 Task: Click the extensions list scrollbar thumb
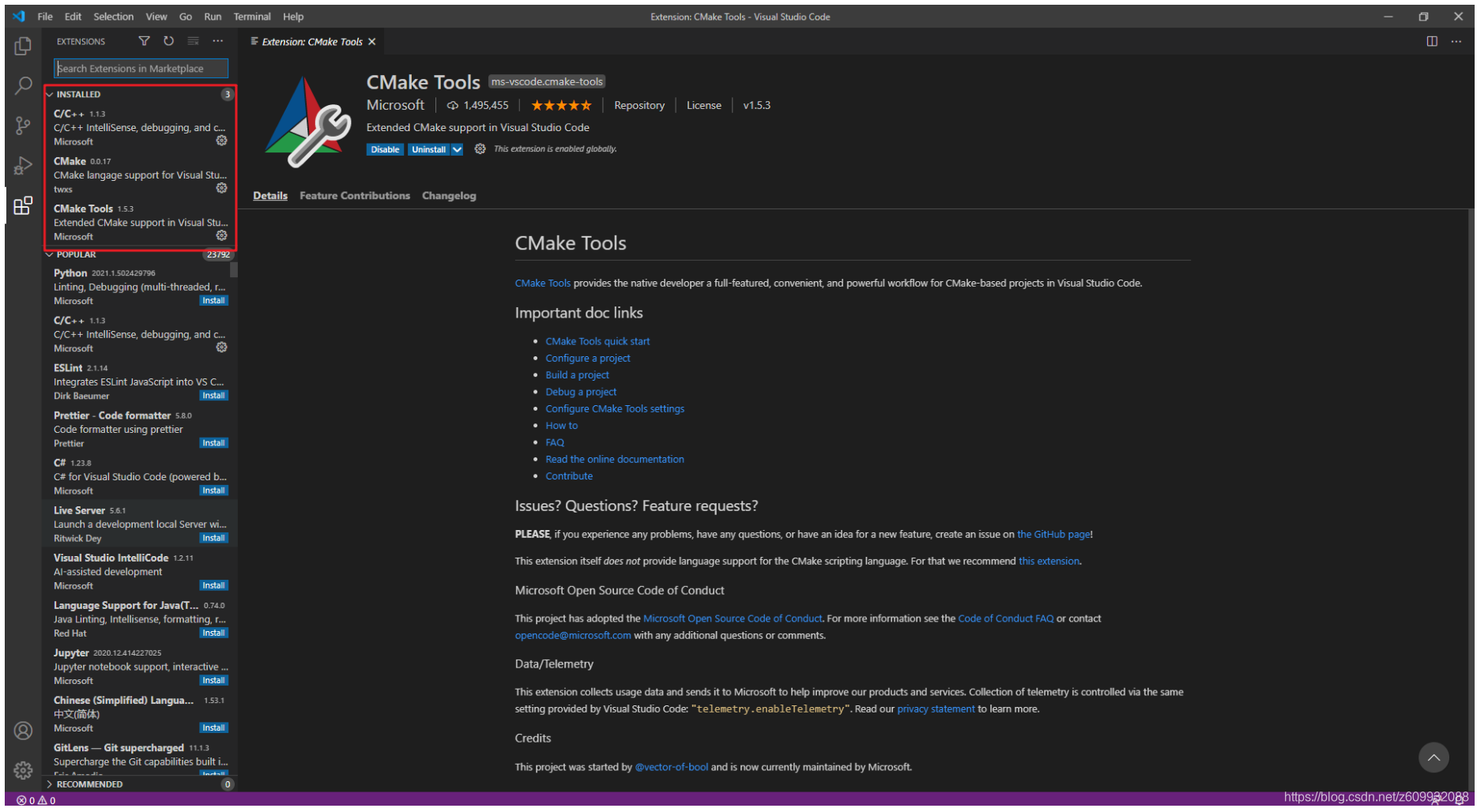pos(234,270)
